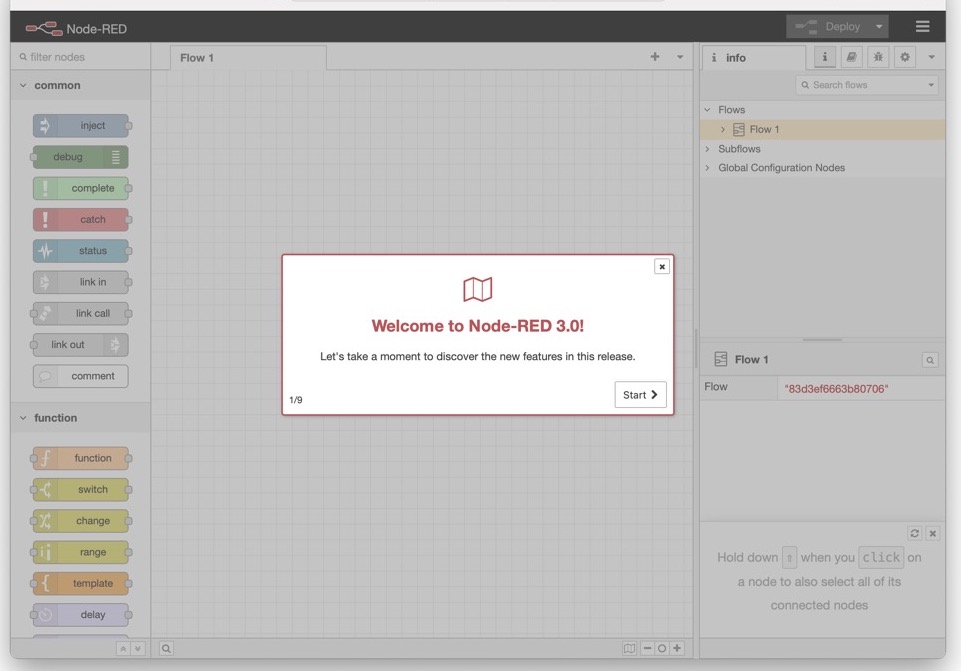Refresh the tip in the help box
Viewport: 961px width, 671px height.
coord(914,533)
